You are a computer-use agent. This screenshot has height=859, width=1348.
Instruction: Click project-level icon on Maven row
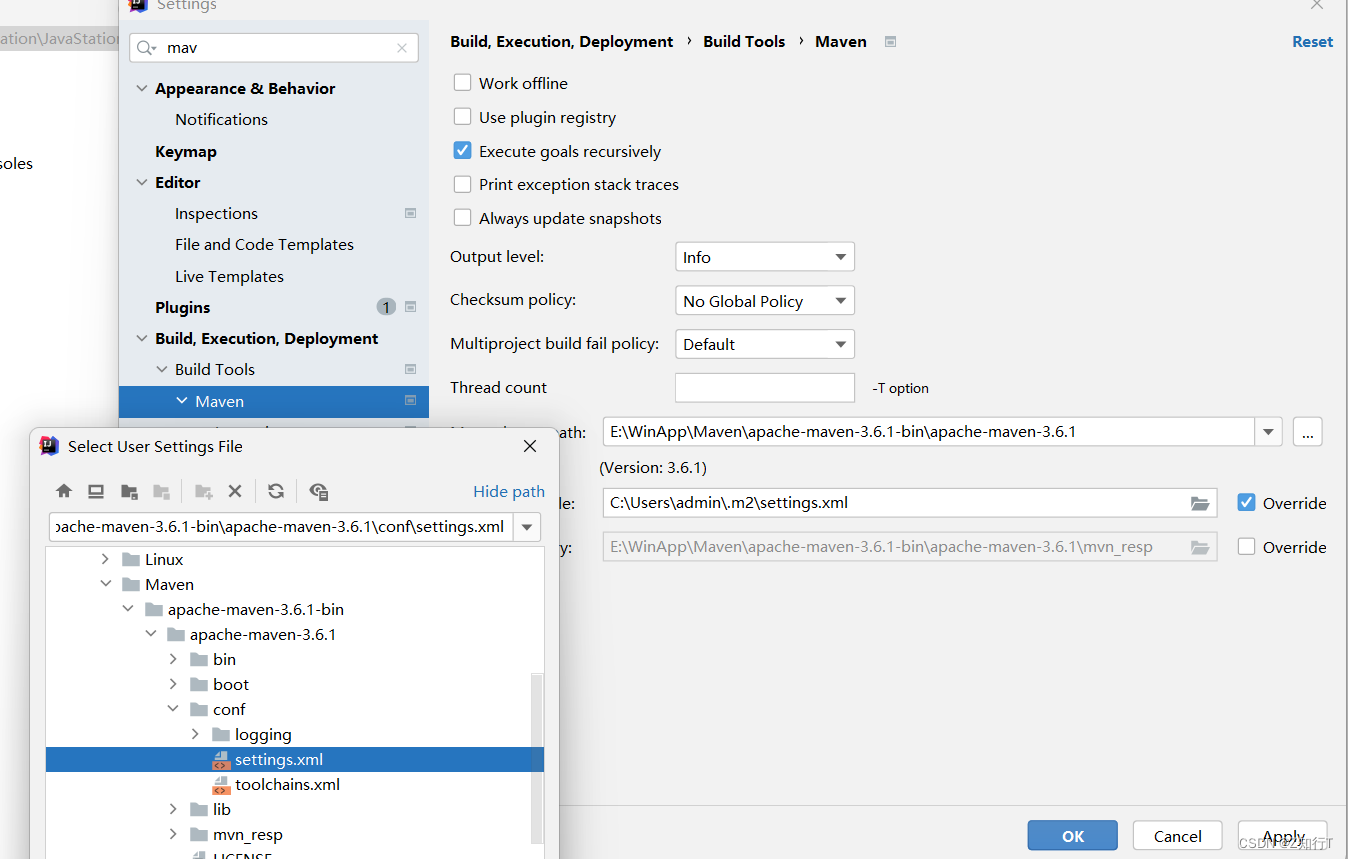[410, 400]
